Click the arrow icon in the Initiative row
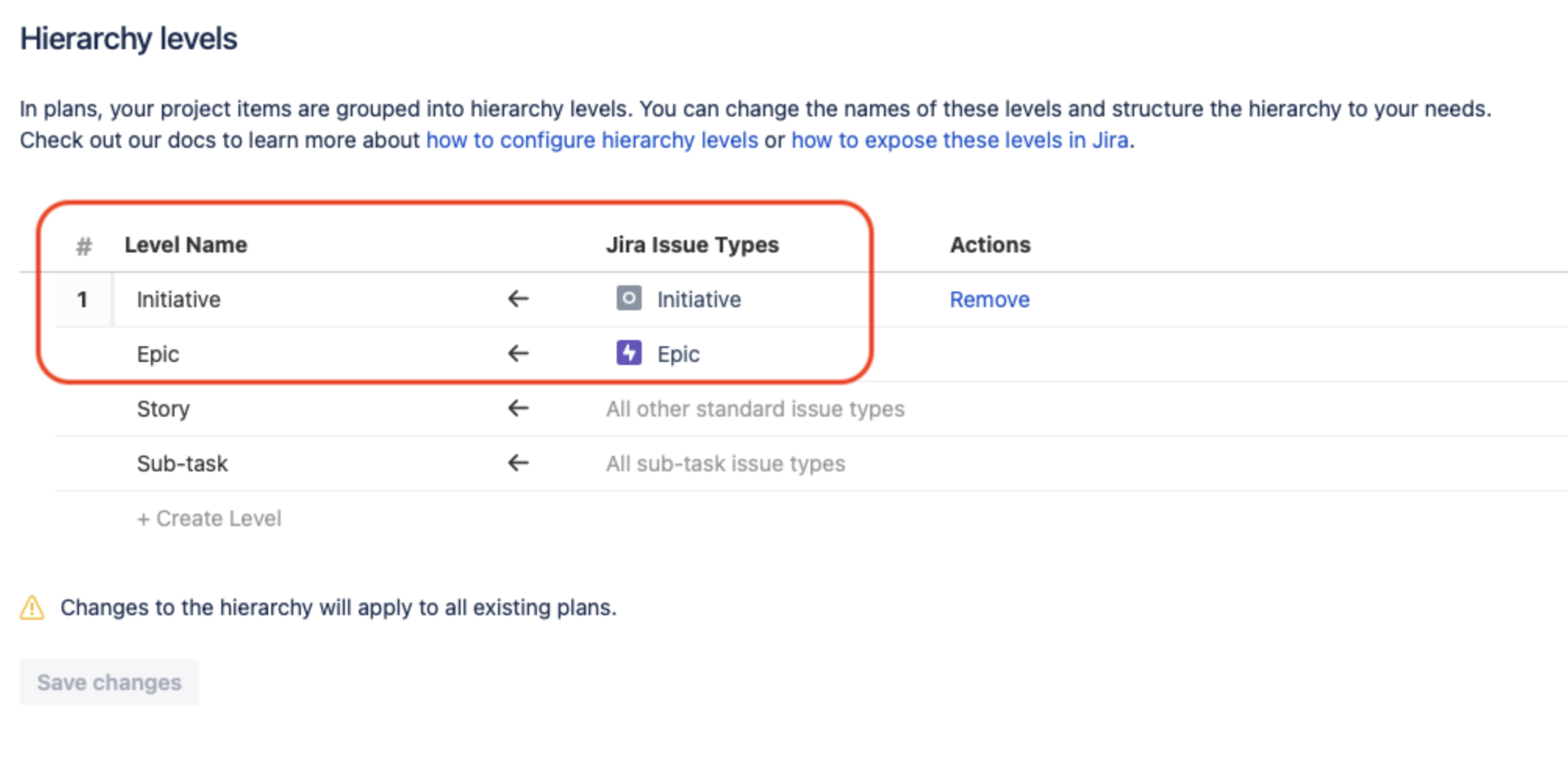 [x=518, y=299]
